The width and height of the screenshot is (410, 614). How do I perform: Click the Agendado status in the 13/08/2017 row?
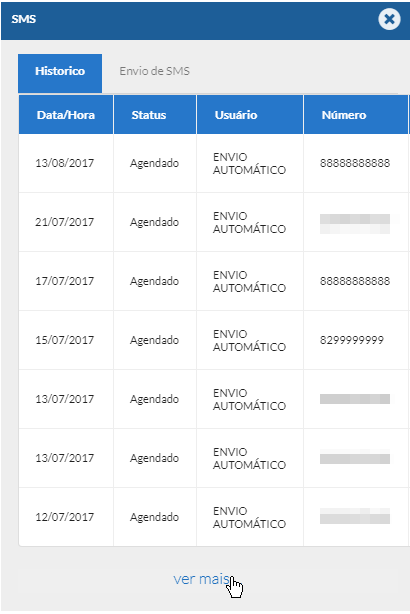click(x=154, y=163)
